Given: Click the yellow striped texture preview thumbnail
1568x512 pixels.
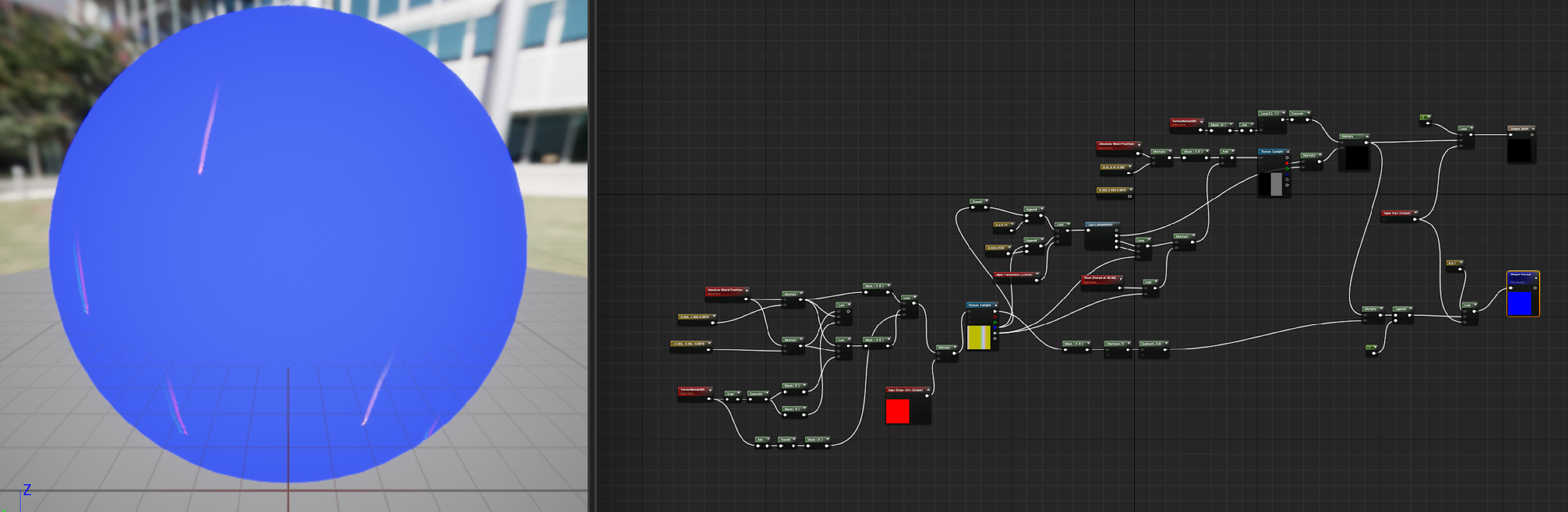Looking at the screenshot, I should tap(979, 337).
